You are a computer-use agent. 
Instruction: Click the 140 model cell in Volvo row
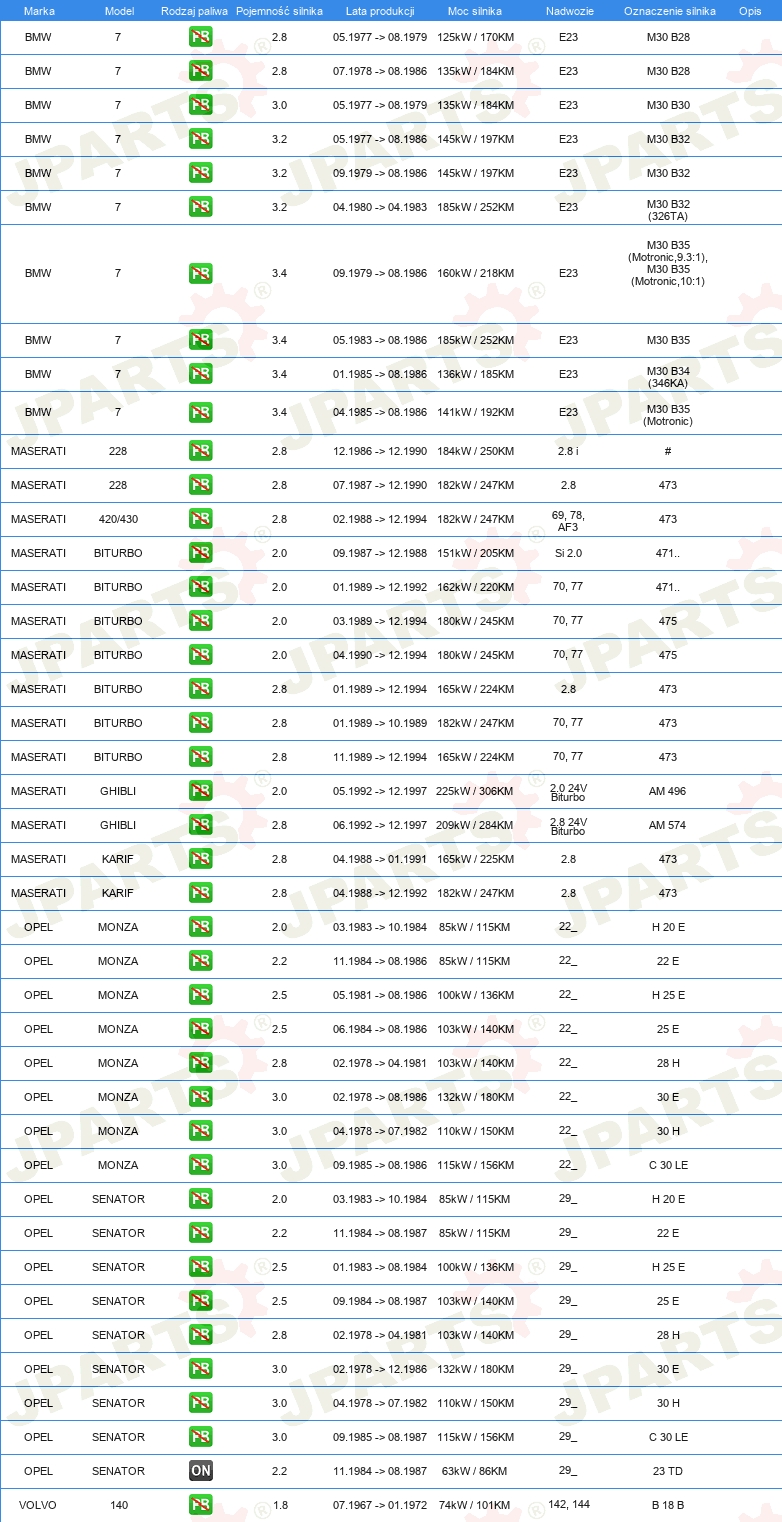click(118, 1505)
